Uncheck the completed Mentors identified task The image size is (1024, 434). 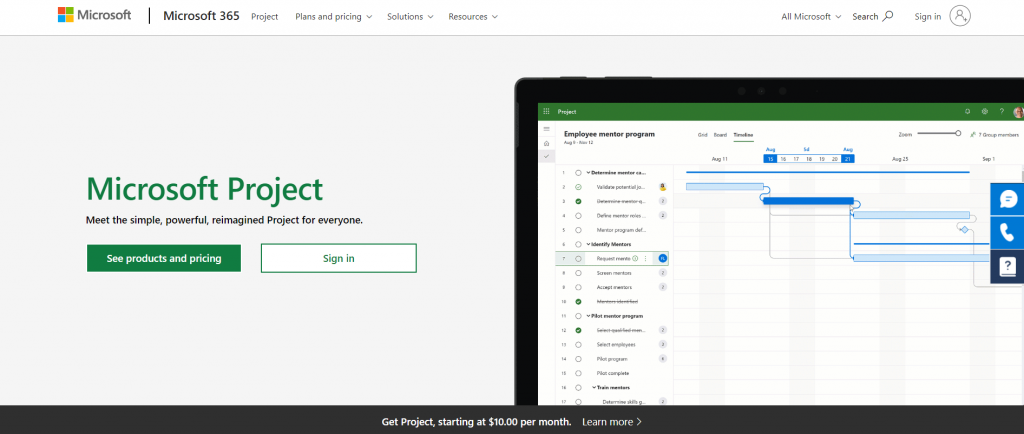pos(578,302)
